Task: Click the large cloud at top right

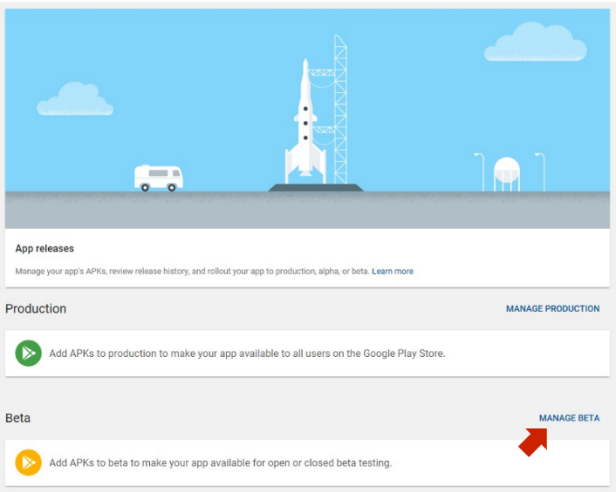Action: [535, 43]
